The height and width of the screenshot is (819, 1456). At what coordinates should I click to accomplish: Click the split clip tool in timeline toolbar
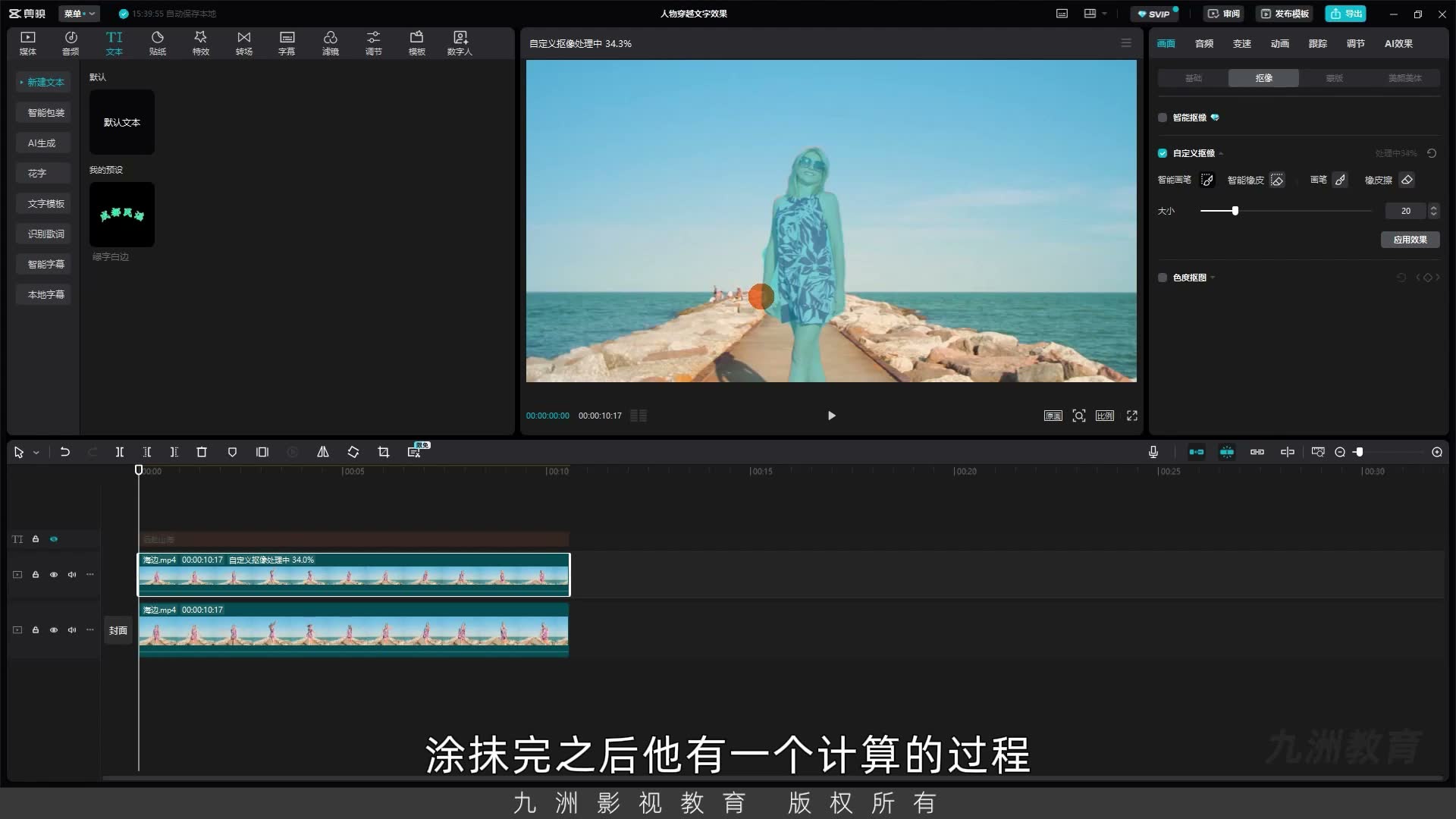[119, 452]
